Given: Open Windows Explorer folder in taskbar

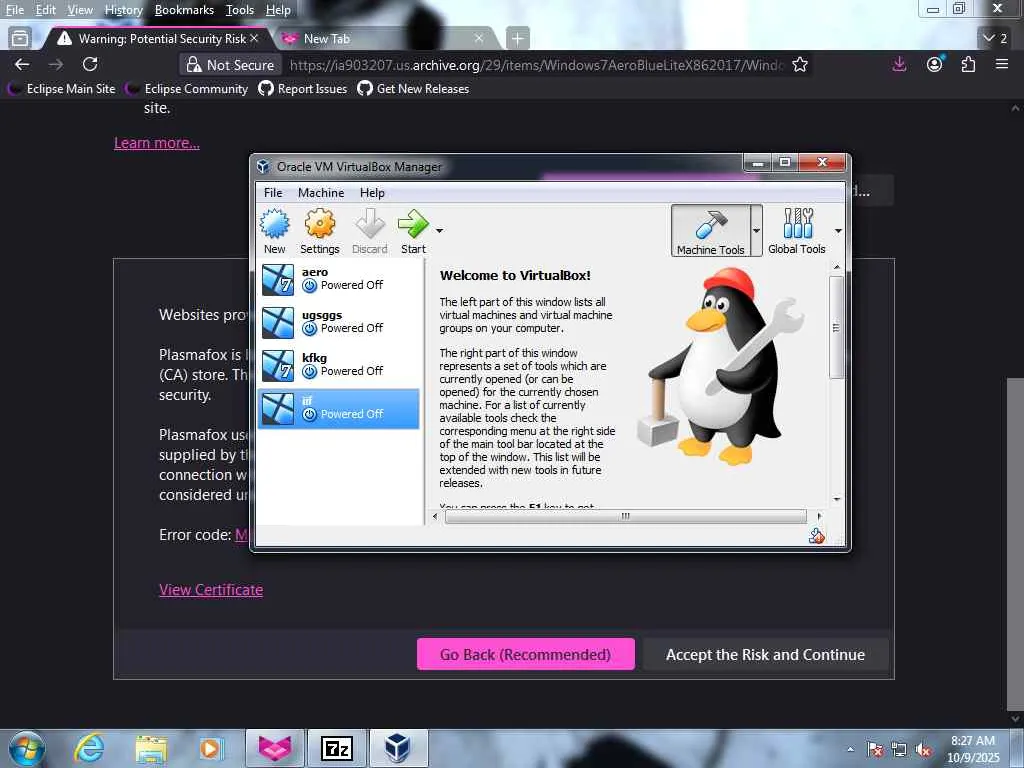Looking at the screenshot, I should 152,748.
